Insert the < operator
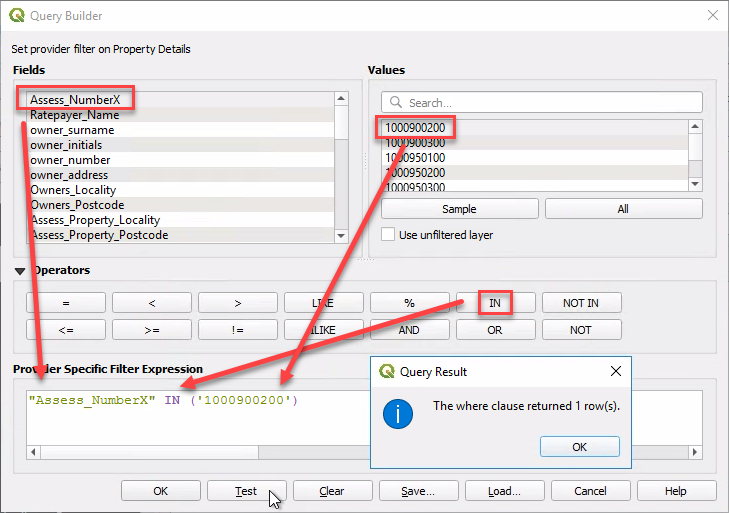This screenshot has height=513, width=729. (152, 303)
